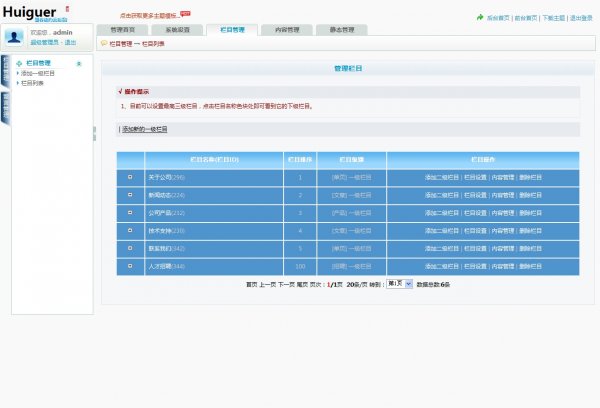Open 栏目列表 in the sidebar
Screen dimensions: 600x408
click(32, 83)
